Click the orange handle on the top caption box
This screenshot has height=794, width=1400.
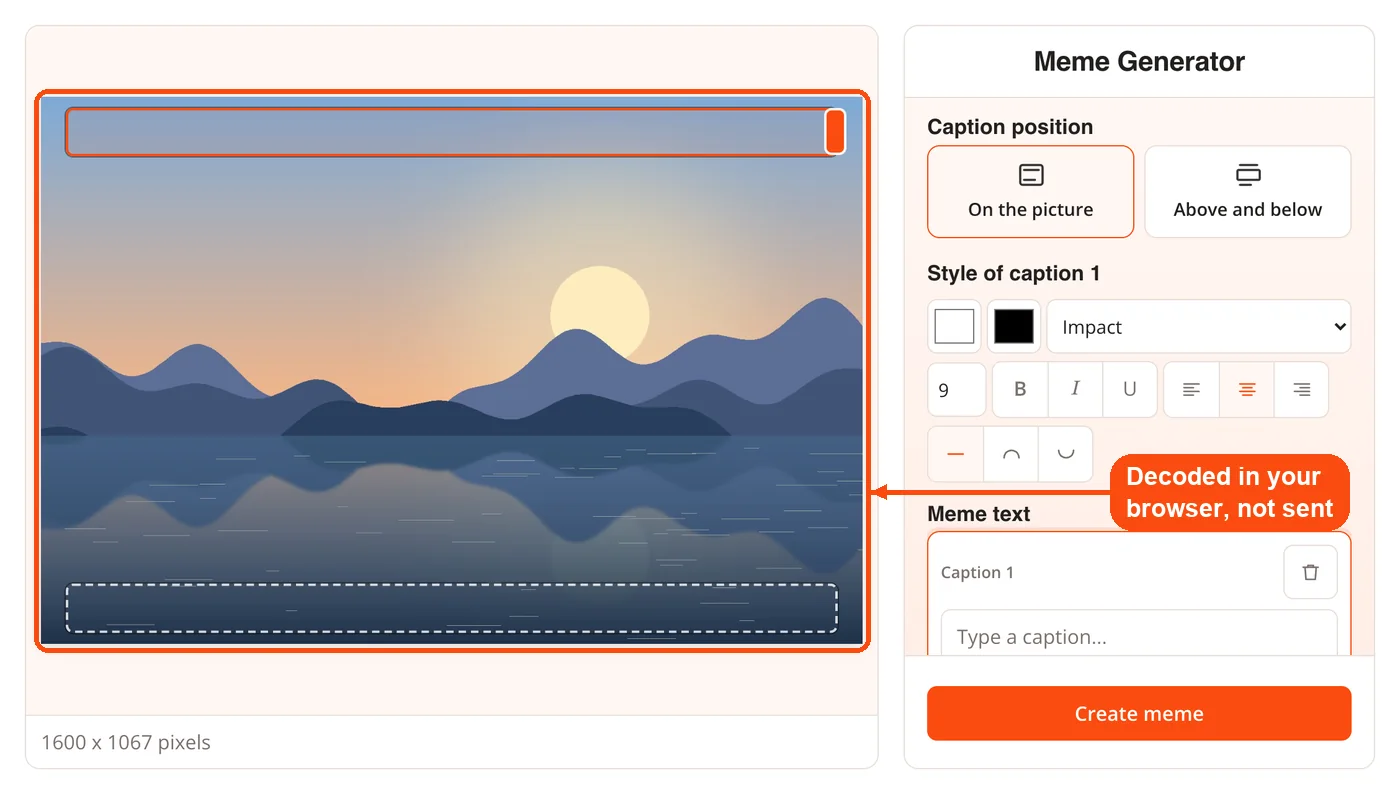[835, 132]
